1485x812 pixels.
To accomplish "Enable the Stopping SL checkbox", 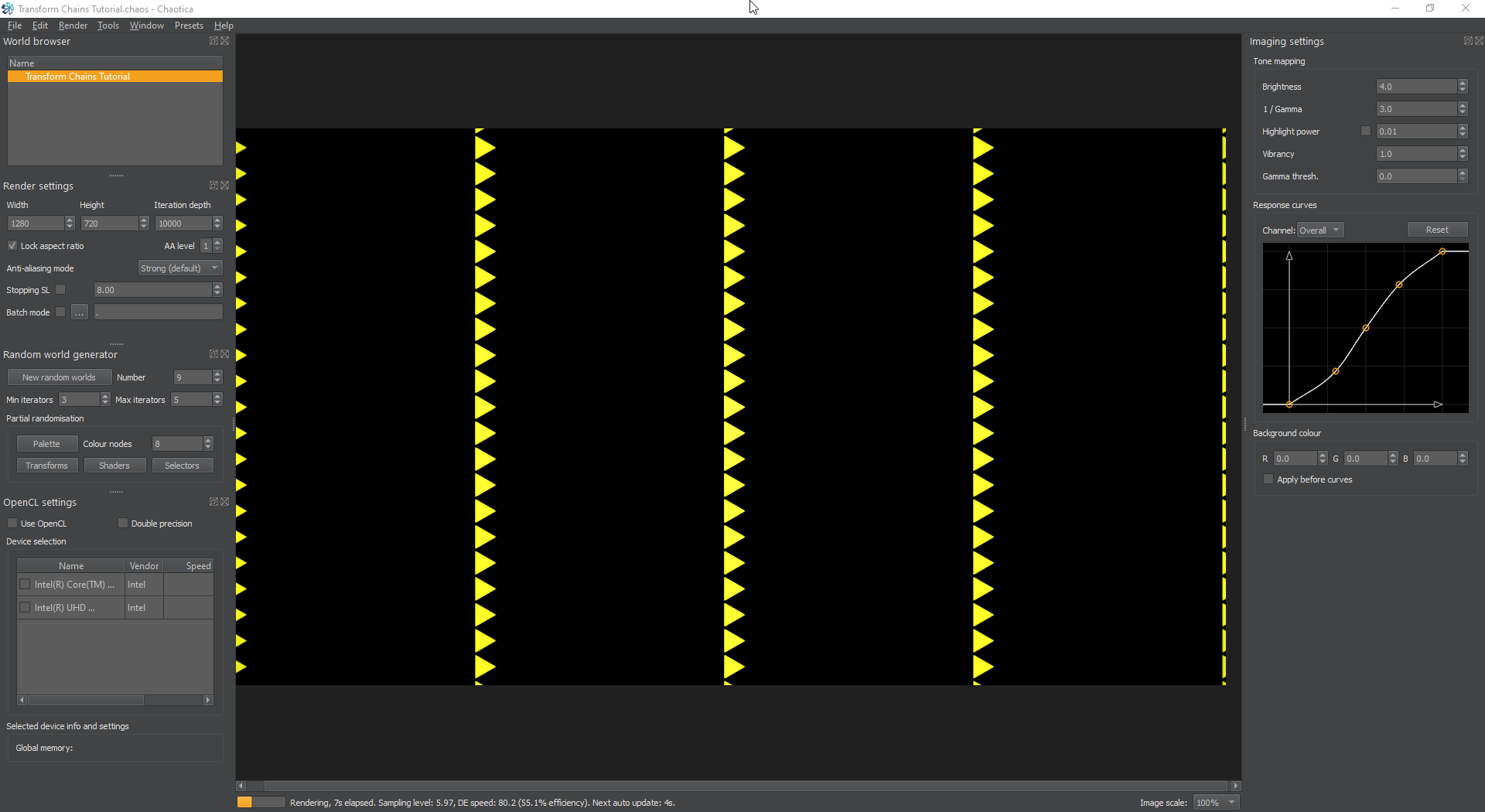I will pos(60,290).
